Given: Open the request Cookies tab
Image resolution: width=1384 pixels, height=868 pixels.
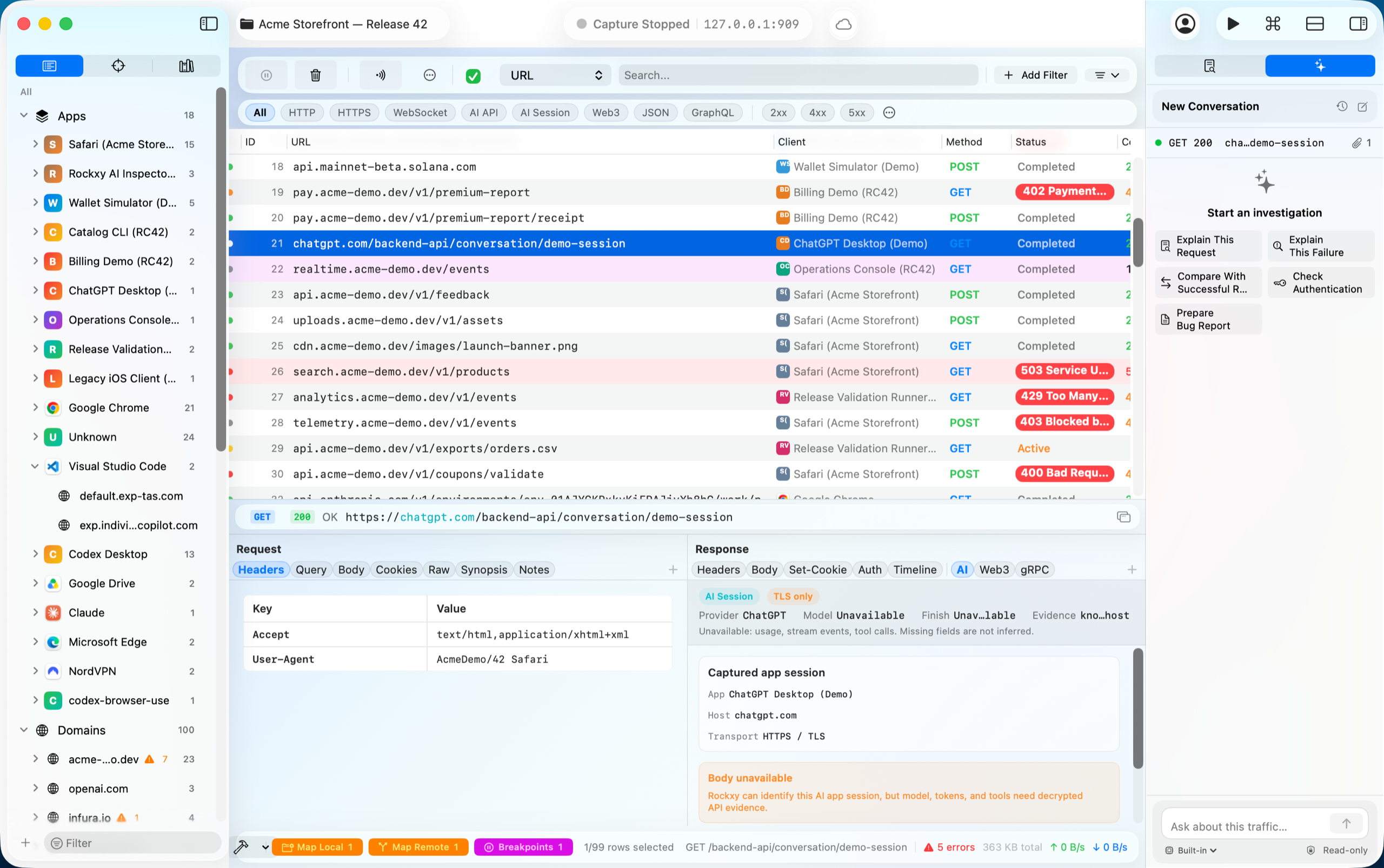Looking at the screenshot, I should 396,570.
